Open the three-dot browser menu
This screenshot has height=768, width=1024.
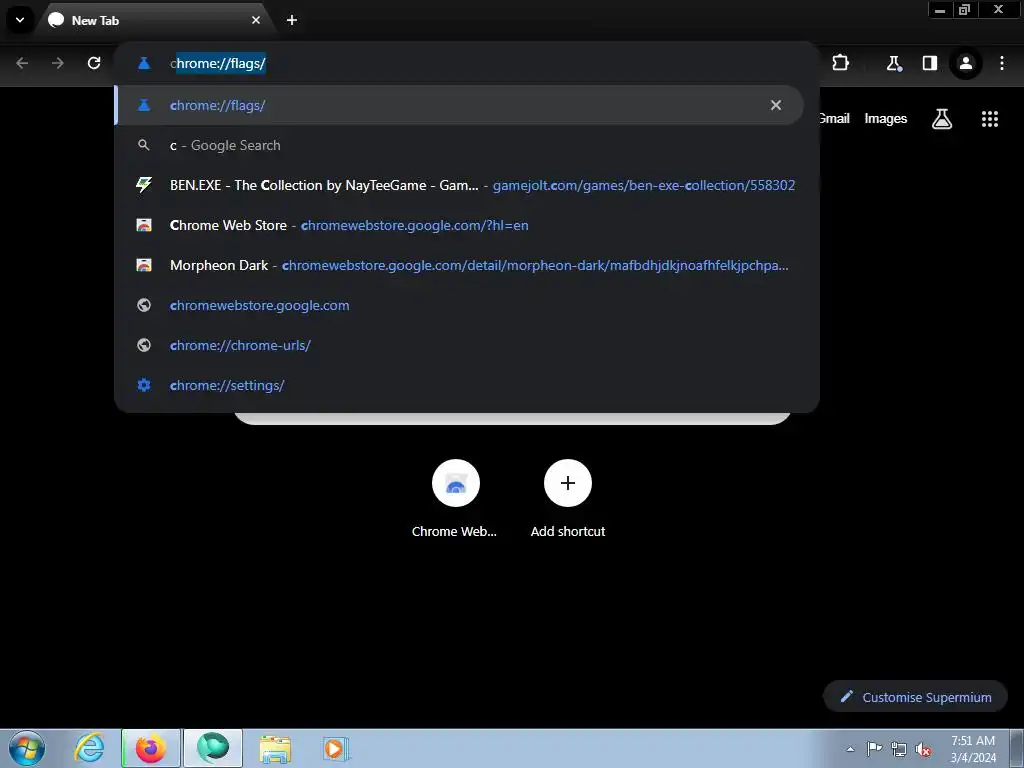(1002, 63)
